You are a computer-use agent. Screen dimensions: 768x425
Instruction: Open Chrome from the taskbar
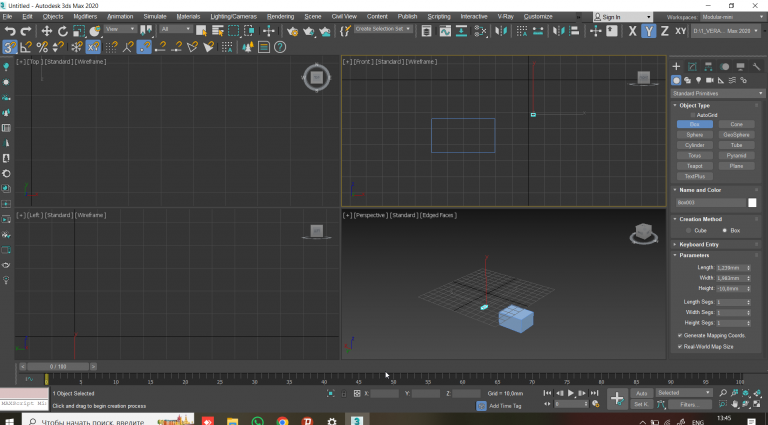click(283, 421)
